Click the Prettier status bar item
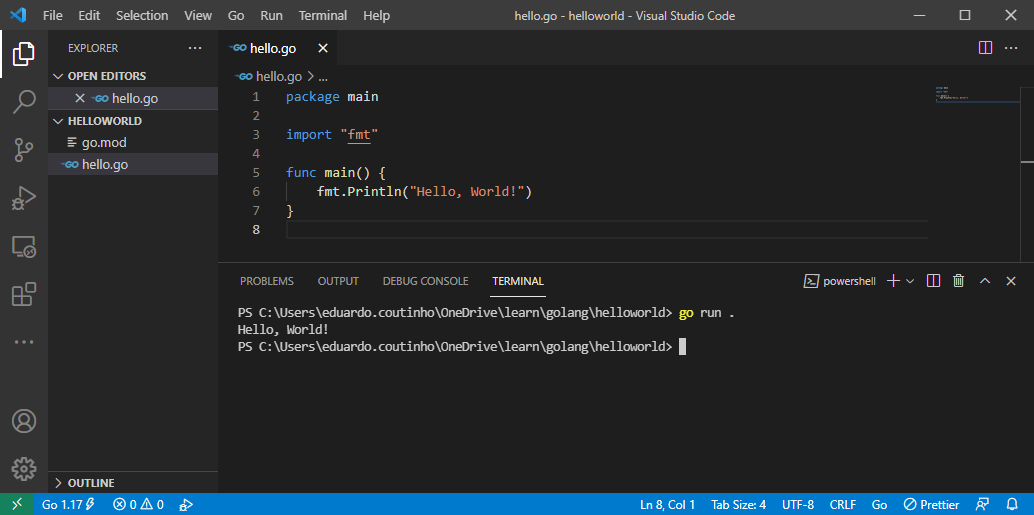Screen dimensions: 1034x515 [931, 504]
